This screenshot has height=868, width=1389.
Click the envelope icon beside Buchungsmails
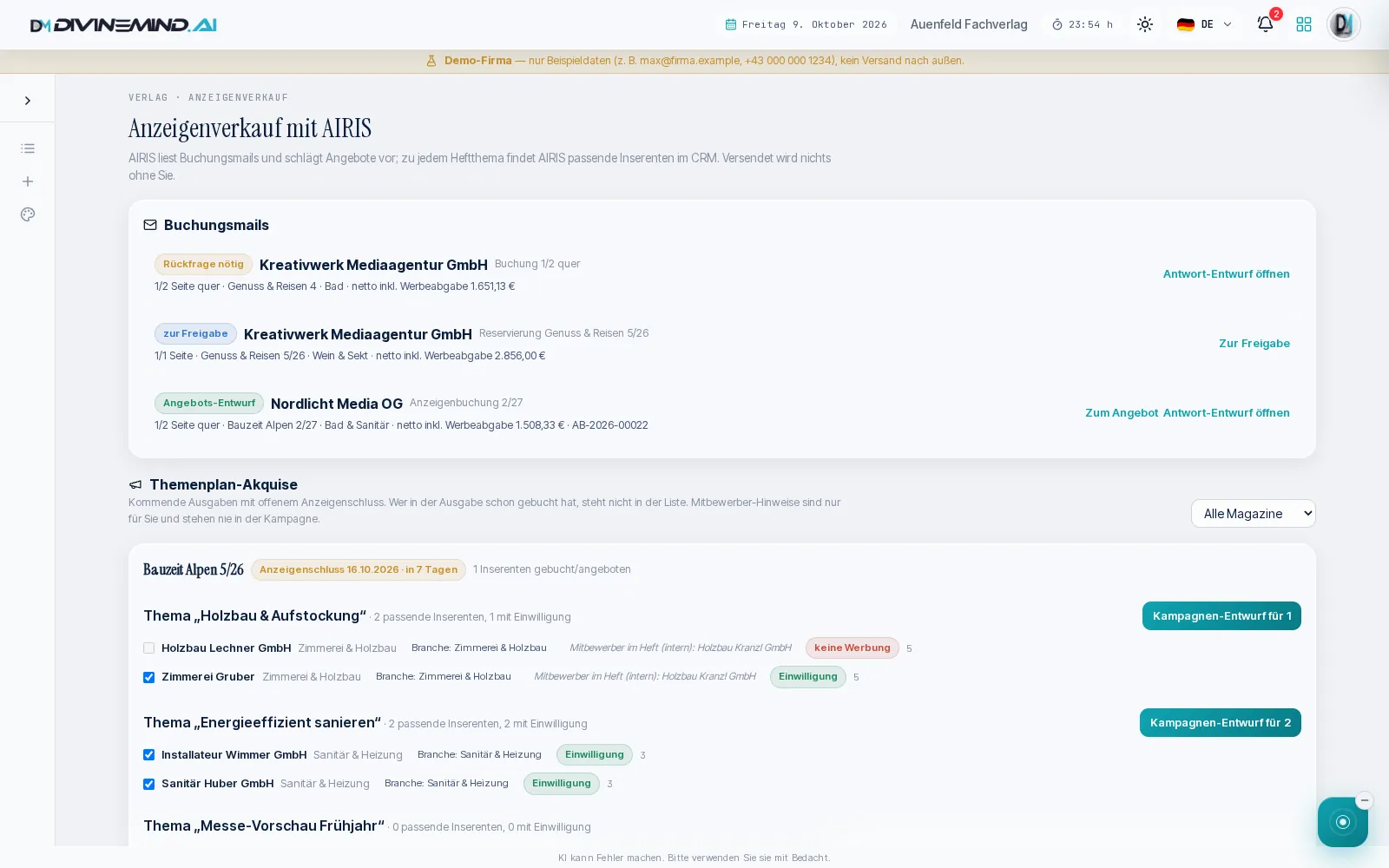click(150, 225)
